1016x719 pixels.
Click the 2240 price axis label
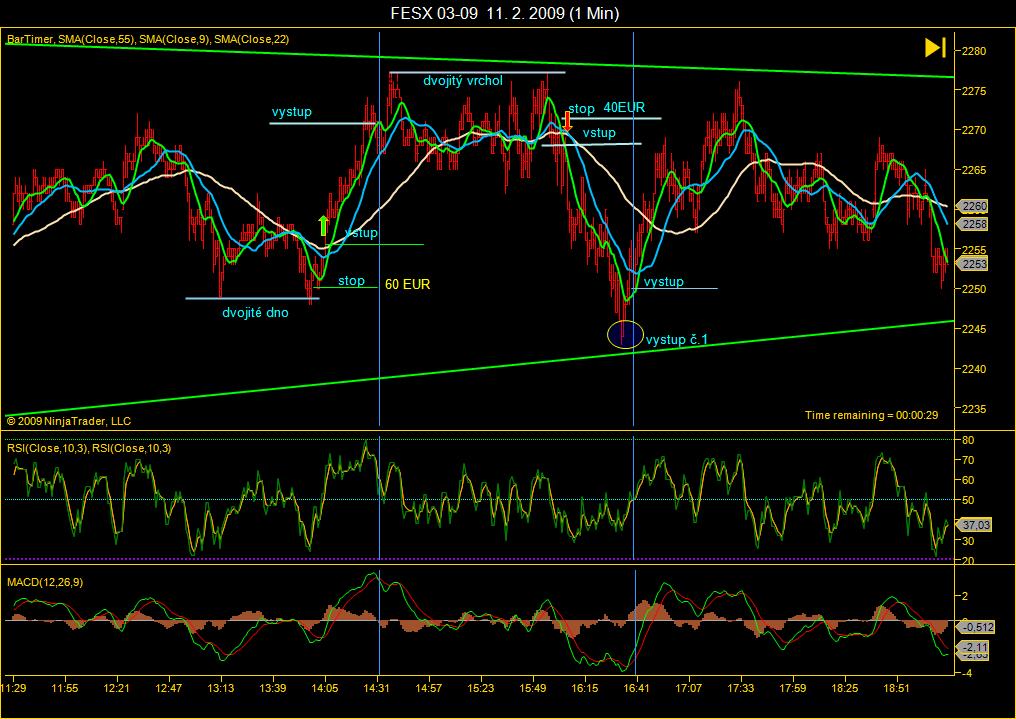click(x=974, y=369)
